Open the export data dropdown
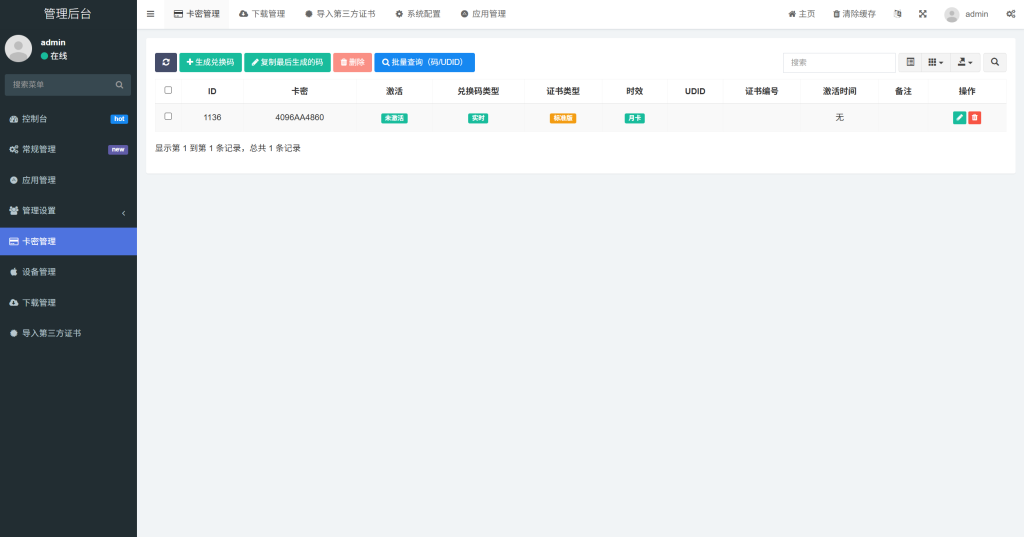This screenshot has width=1024, height=537. (x=965, y=62)
